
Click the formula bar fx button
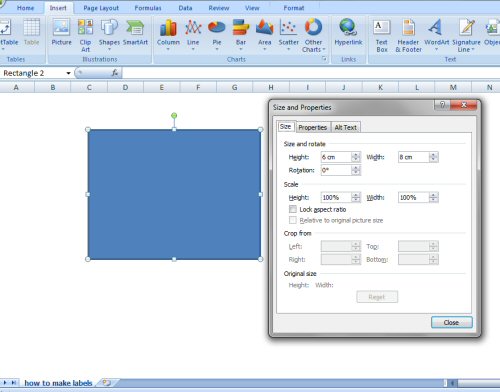[115, 73]
